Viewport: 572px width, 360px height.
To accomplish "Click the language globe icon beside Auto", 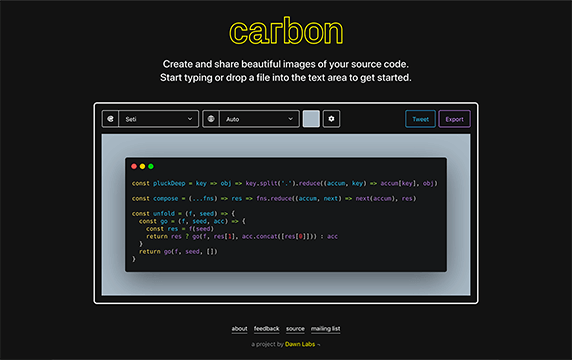I will tap(211, 119).
